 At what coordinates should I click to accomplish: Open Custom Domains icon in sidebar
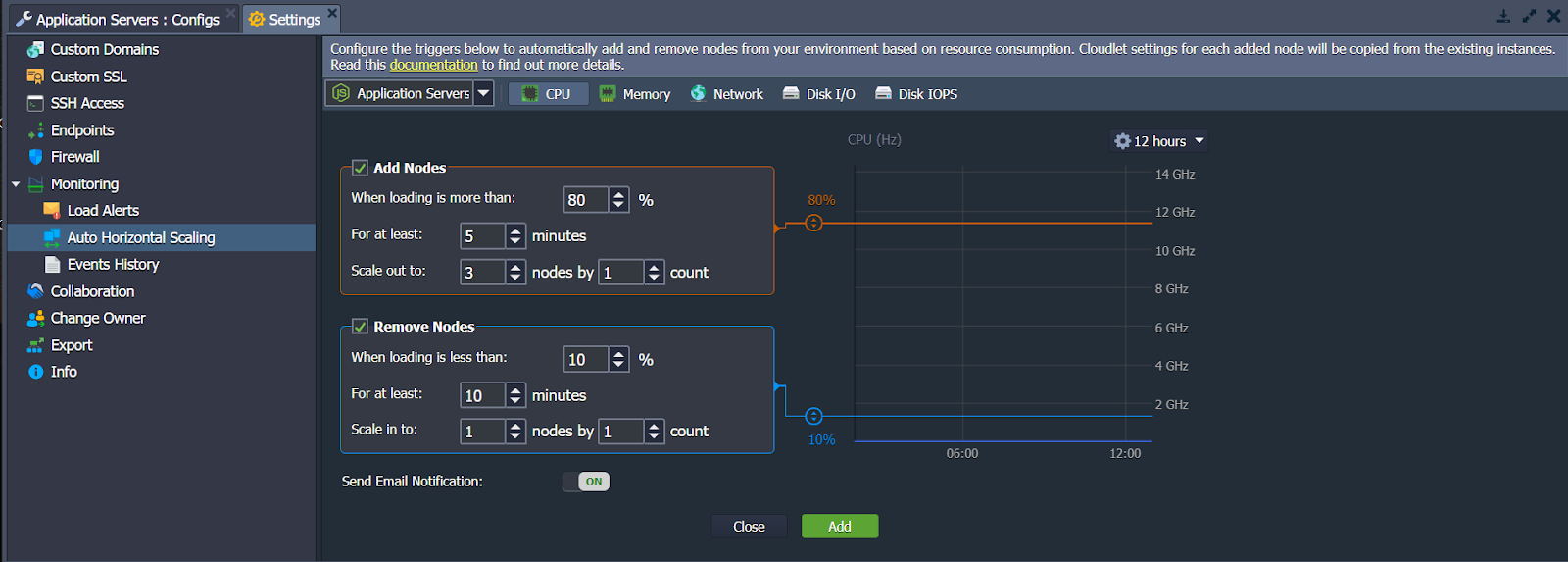coord(35,49)
